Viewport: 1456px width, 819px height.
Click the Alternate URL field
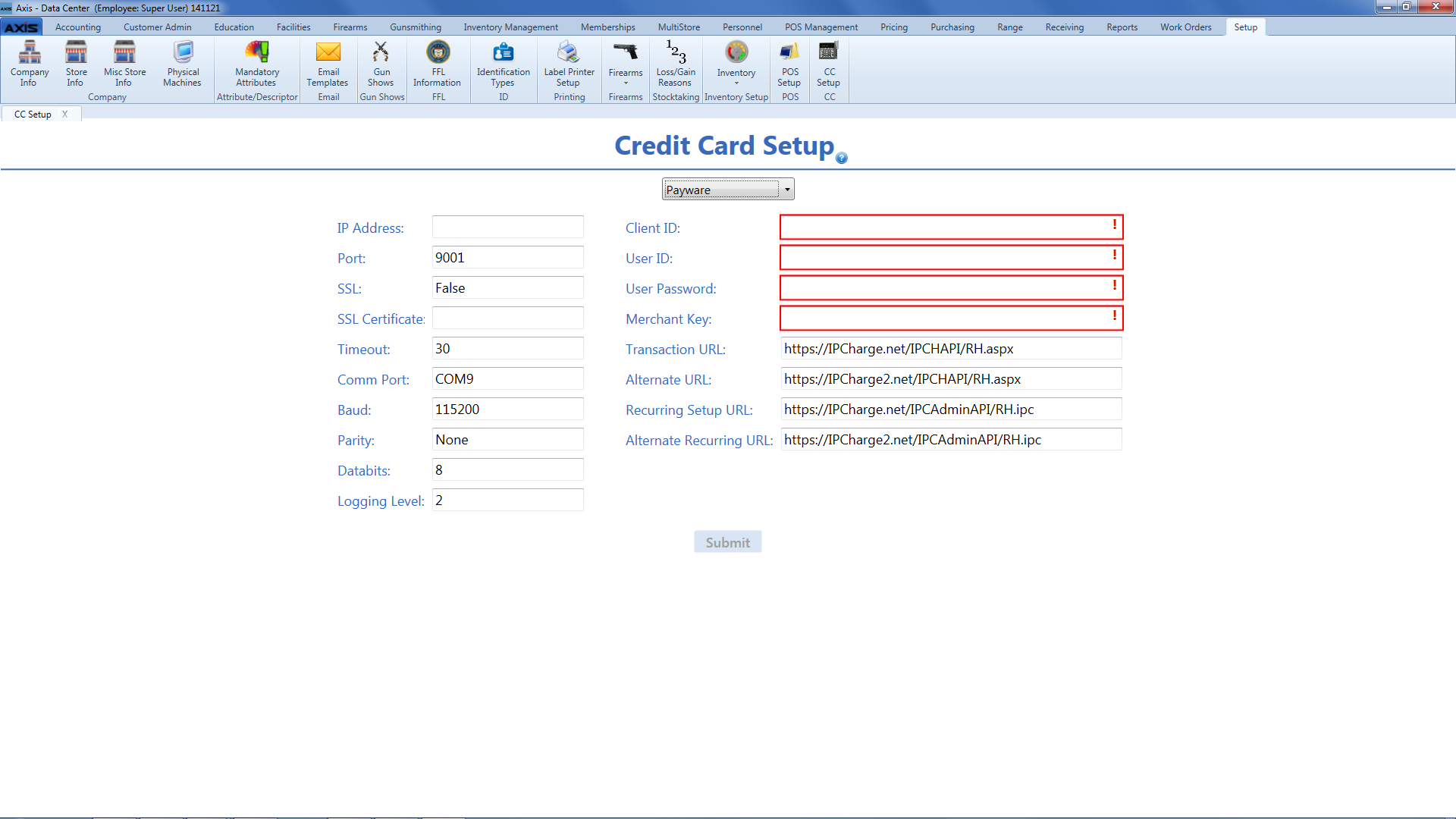tap(952, 378)
